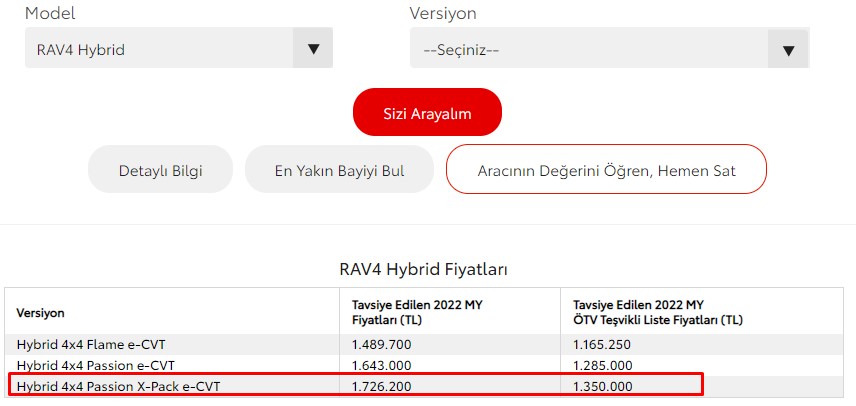Click the RAV4 Hybrid Fiyatları heading
This screenshot has height=406, width=856.
click(424, 269)
